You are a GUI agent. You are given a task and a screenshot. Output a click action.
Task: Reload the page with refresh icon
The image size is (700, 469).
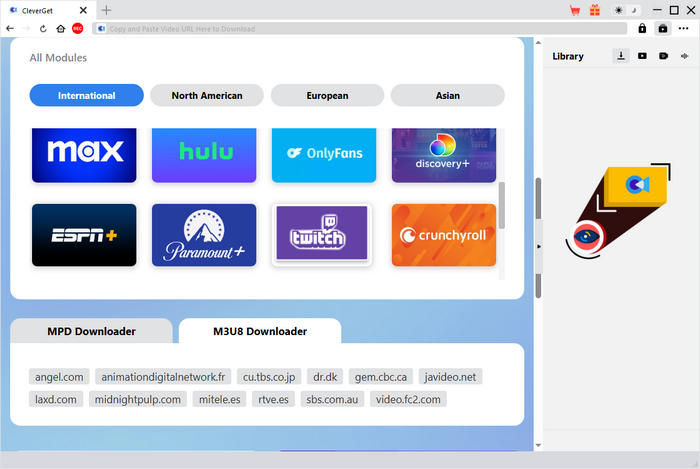[43, 29]
